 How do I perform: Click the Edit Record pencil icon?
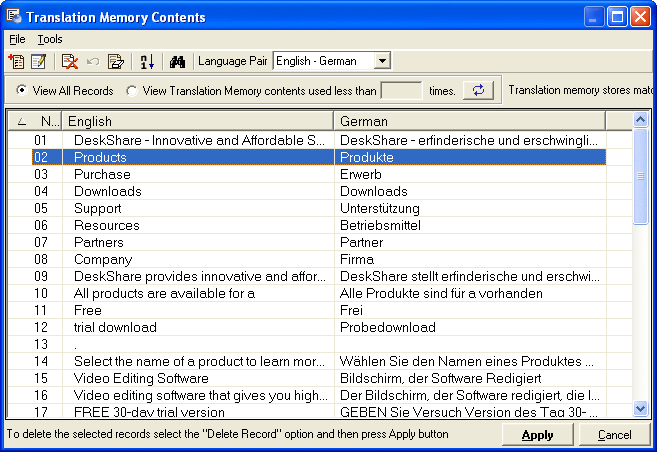[39, 62]
